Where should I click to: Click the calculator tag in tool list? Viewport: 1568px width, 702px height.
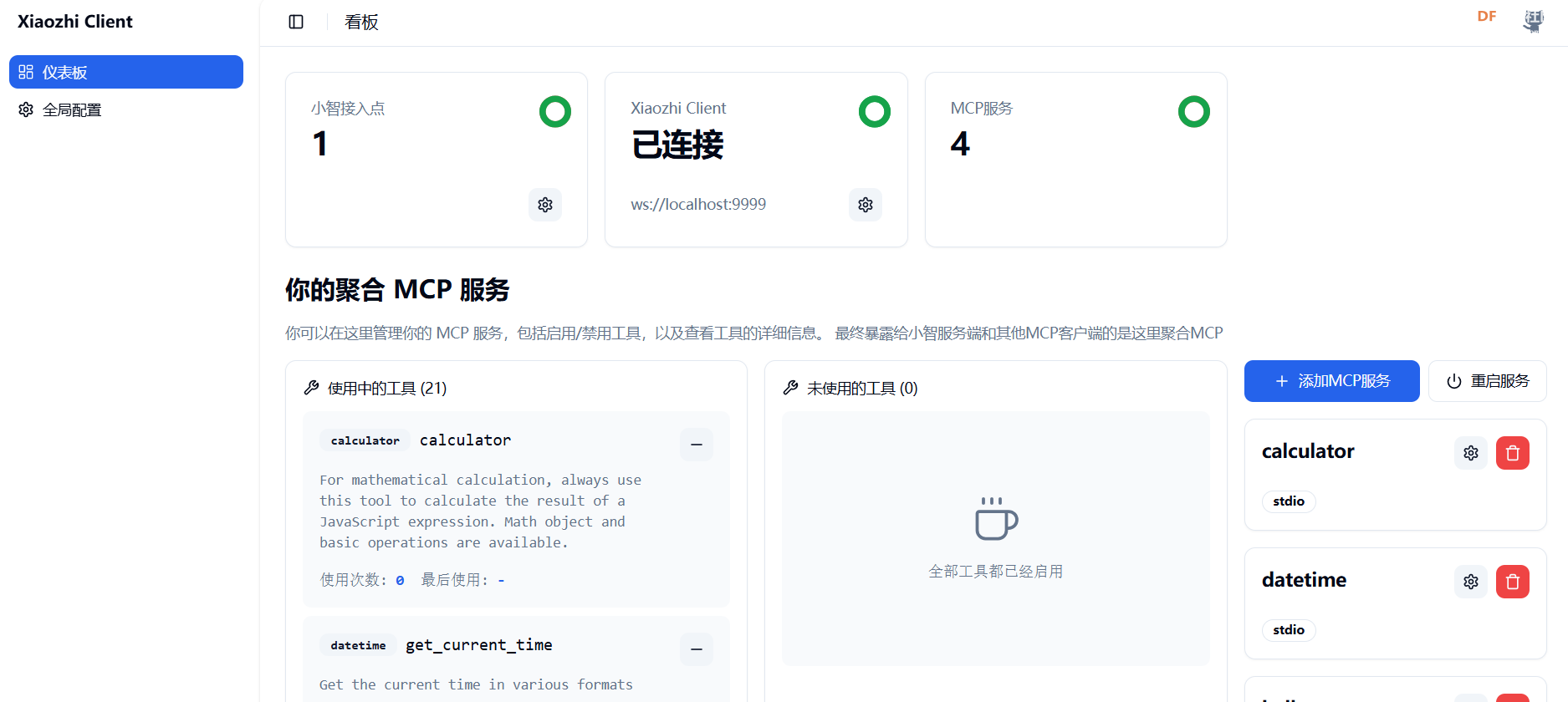365,440
